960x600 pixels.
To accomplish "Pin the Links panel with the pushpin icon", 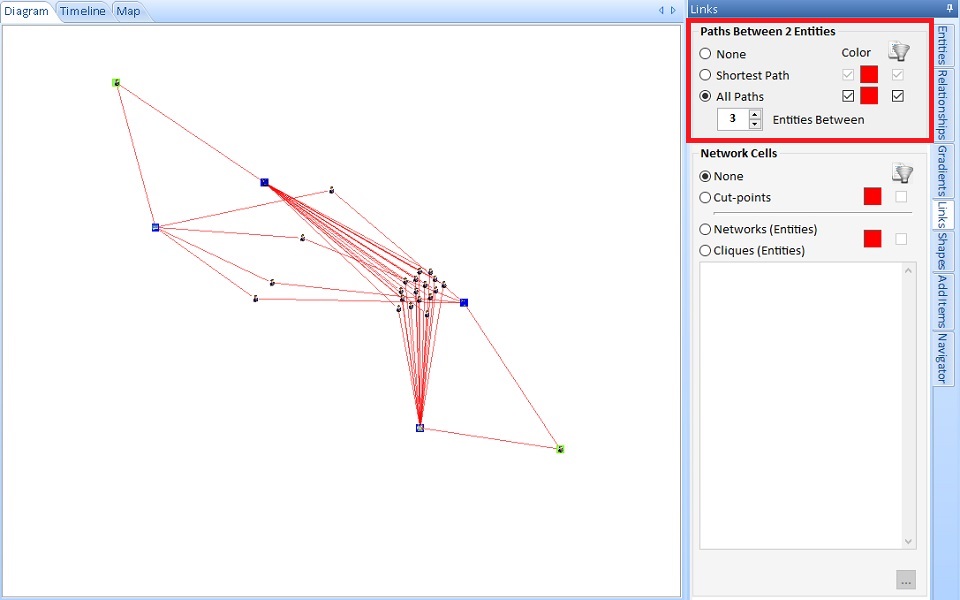I will pos(949,9).
